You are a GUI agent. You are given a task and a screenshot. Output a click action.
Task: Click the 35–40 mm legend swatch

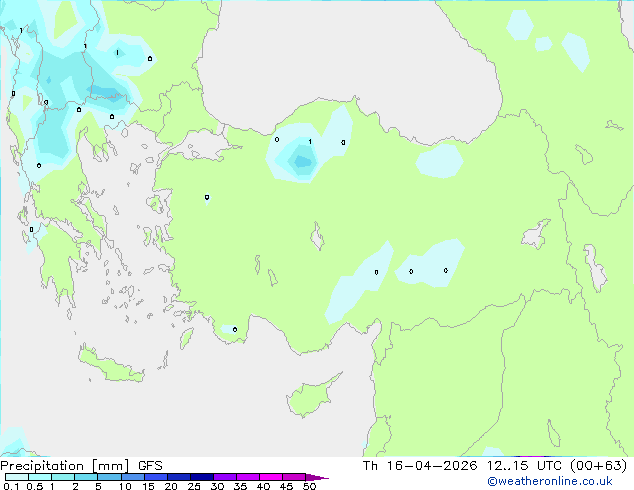click(x=247, y=477)
